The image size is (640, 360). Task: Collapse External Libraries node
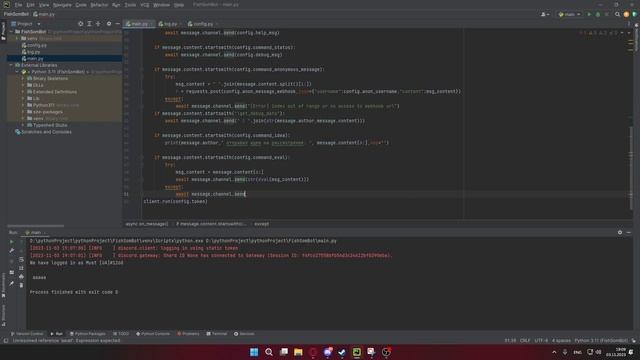tap(11, 65)
